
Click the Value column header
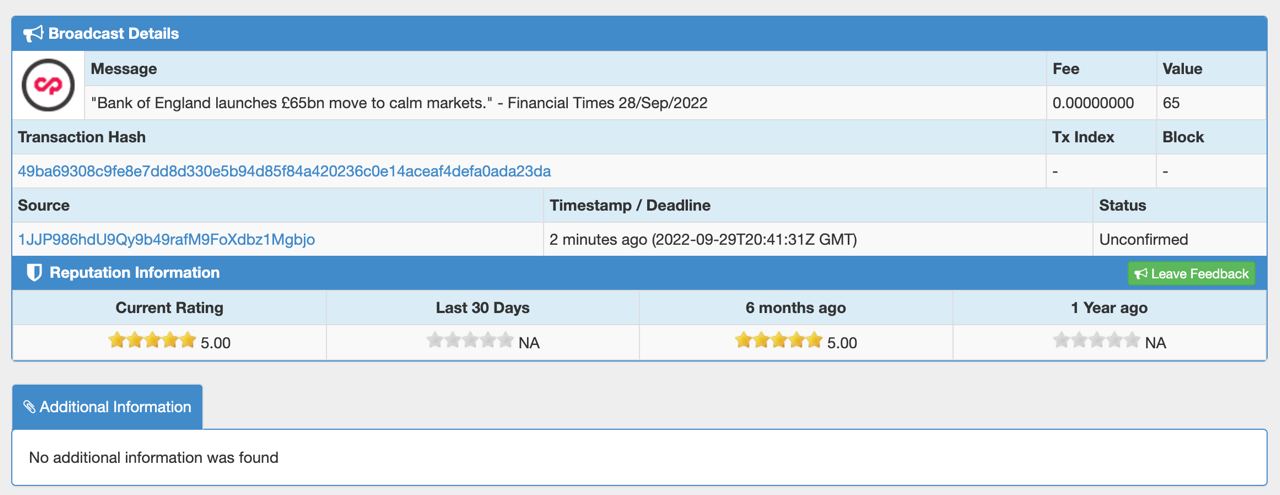1182,69
